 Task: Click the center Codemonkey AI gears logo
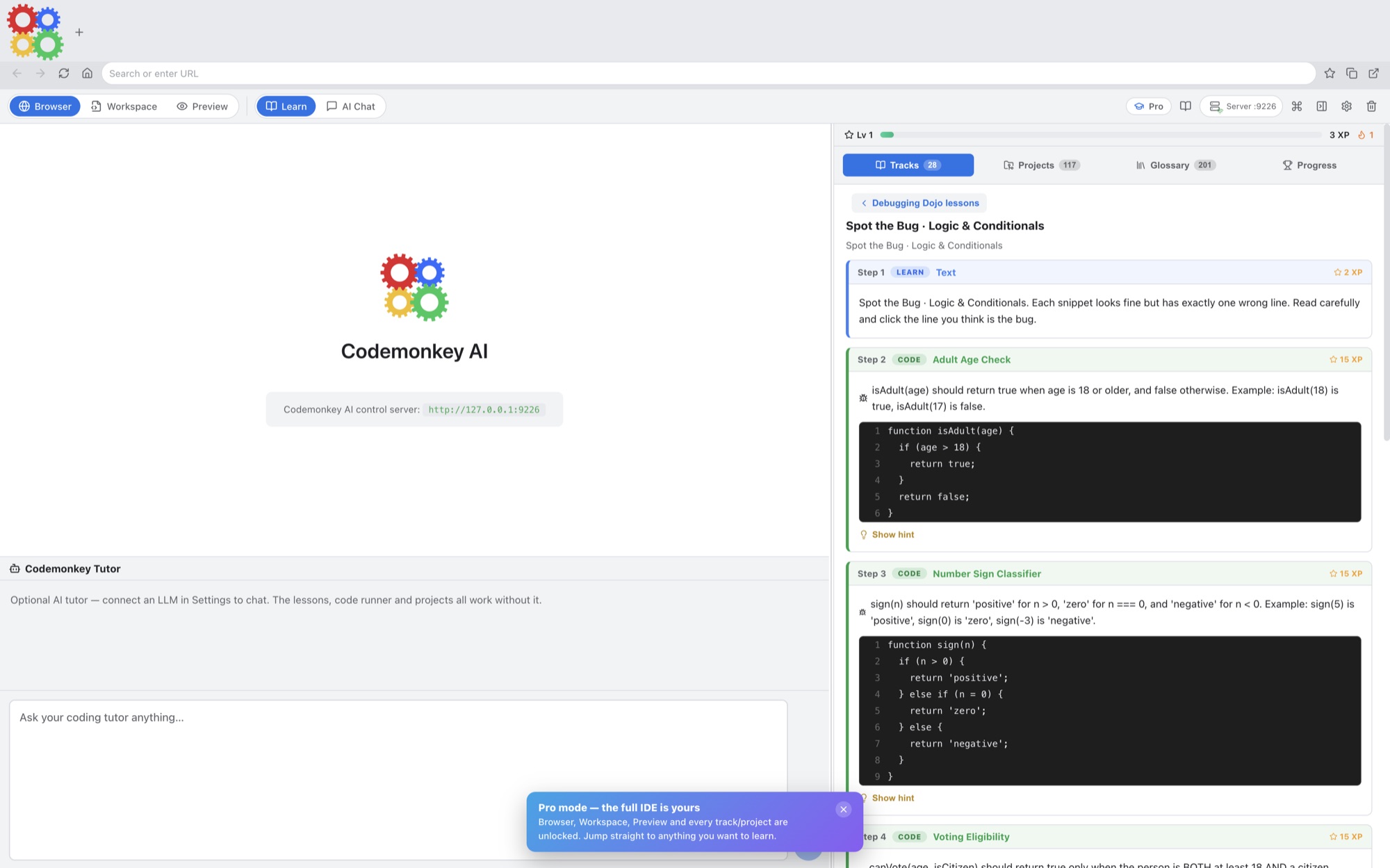point(414,287)
